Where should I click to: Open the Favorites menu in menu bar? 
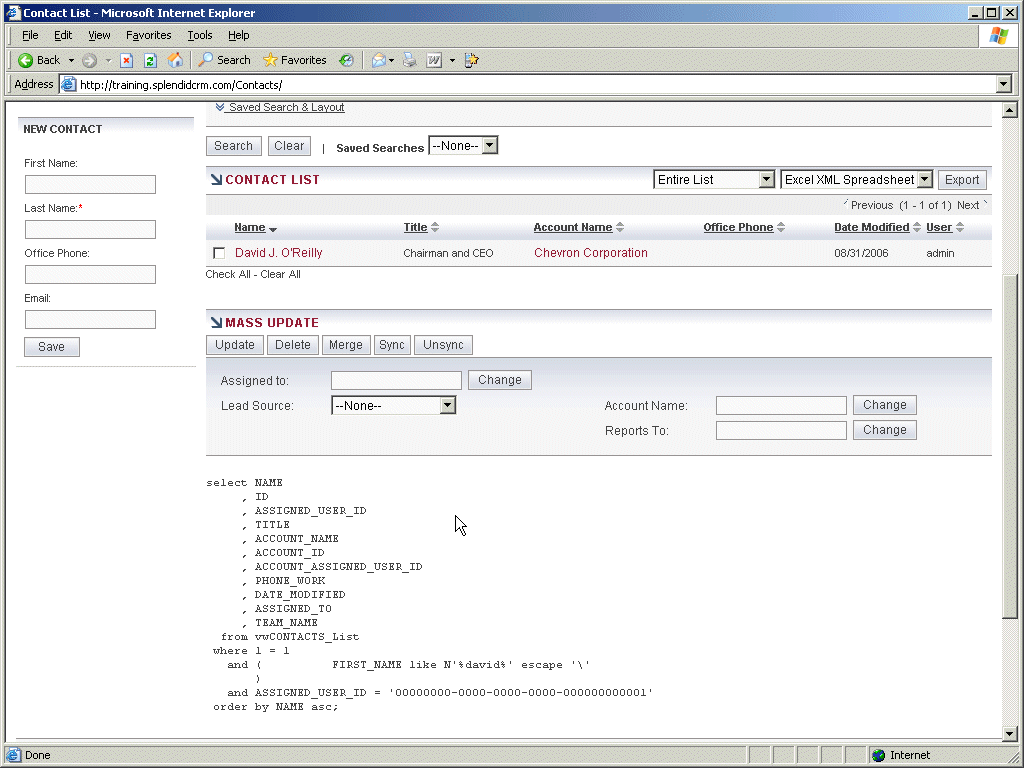148,35
